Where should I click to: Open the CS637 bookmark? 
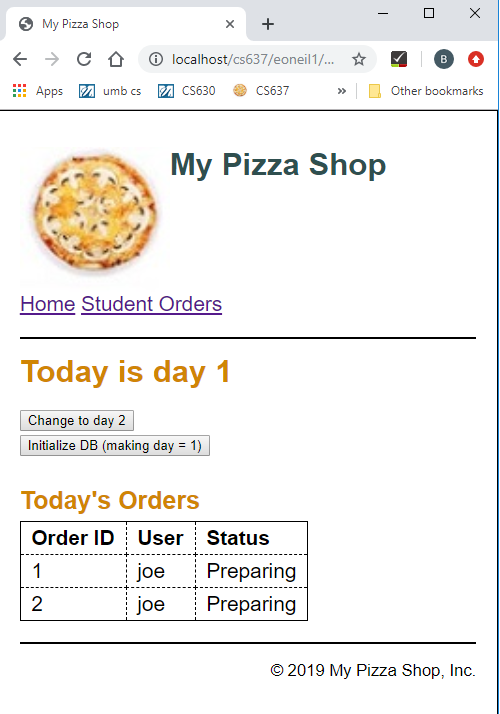[x=261, y=91]
